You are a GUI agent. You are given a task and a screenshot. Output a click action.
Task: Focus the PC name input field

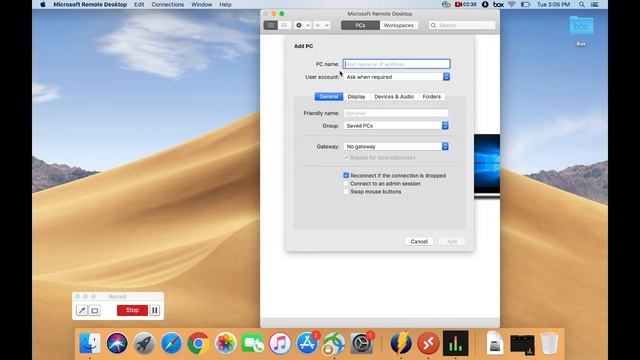pos(396,64)
